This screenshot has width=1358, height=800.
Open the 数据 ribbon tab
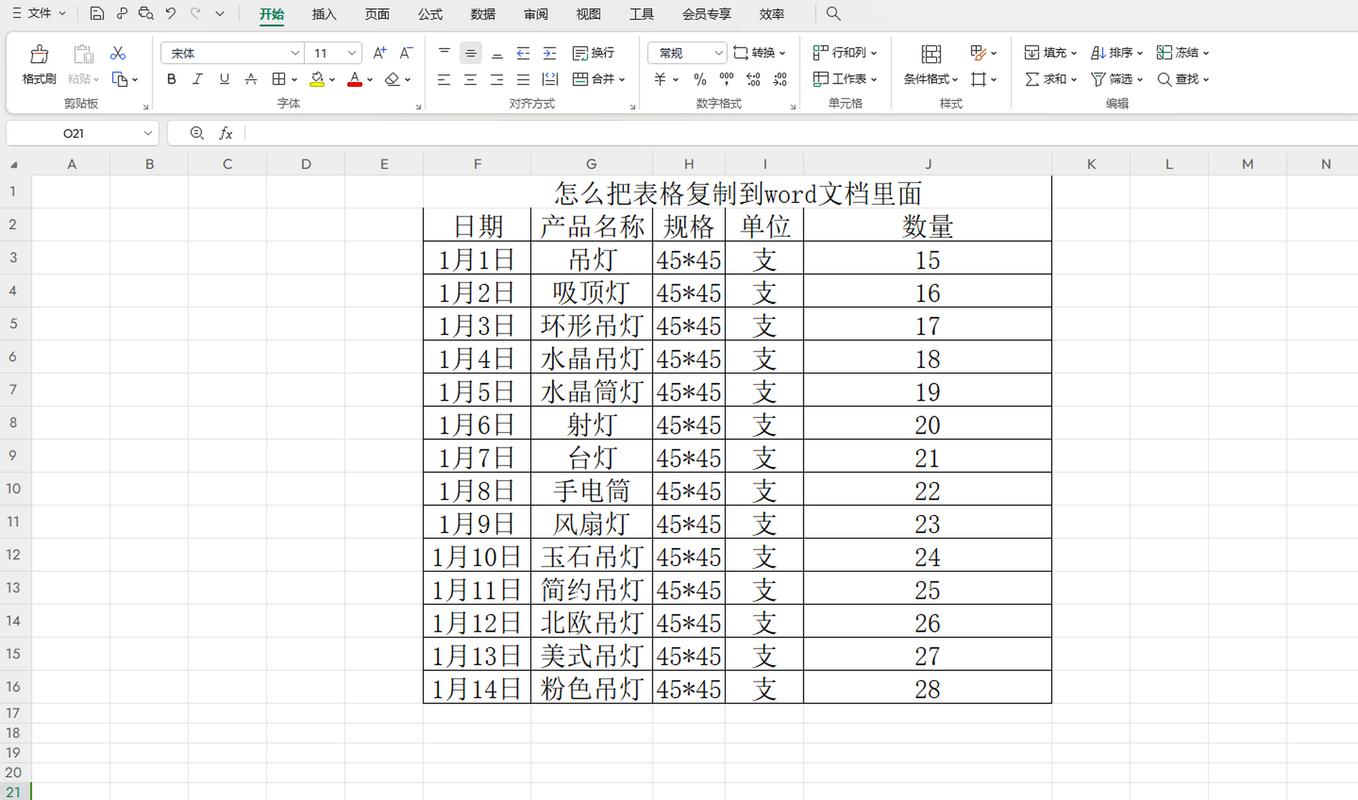point(482,14)
